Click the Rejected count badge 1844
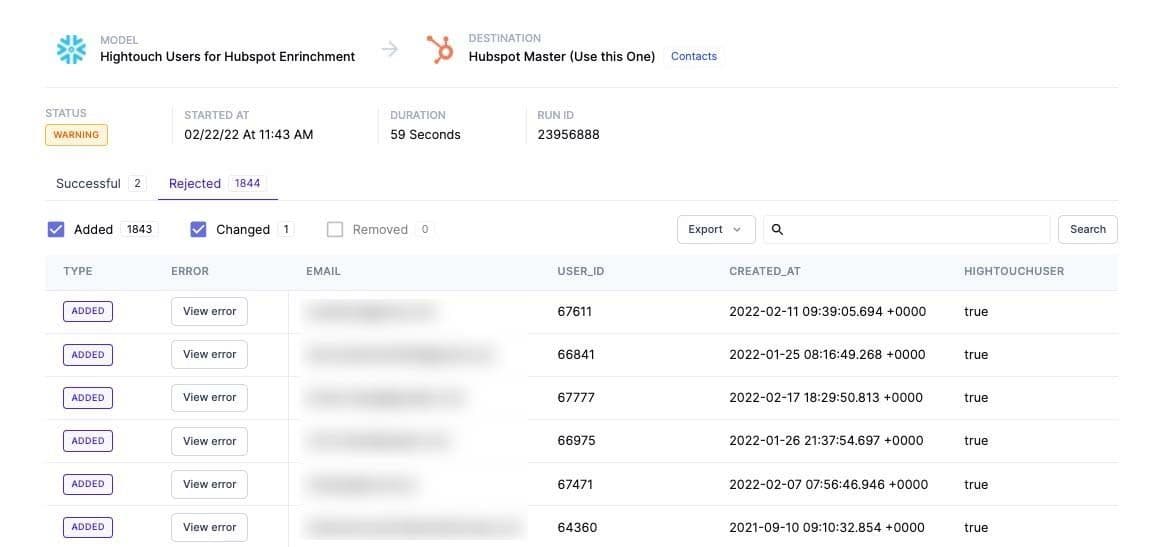Screen dimensions: 1151x547 247,183
